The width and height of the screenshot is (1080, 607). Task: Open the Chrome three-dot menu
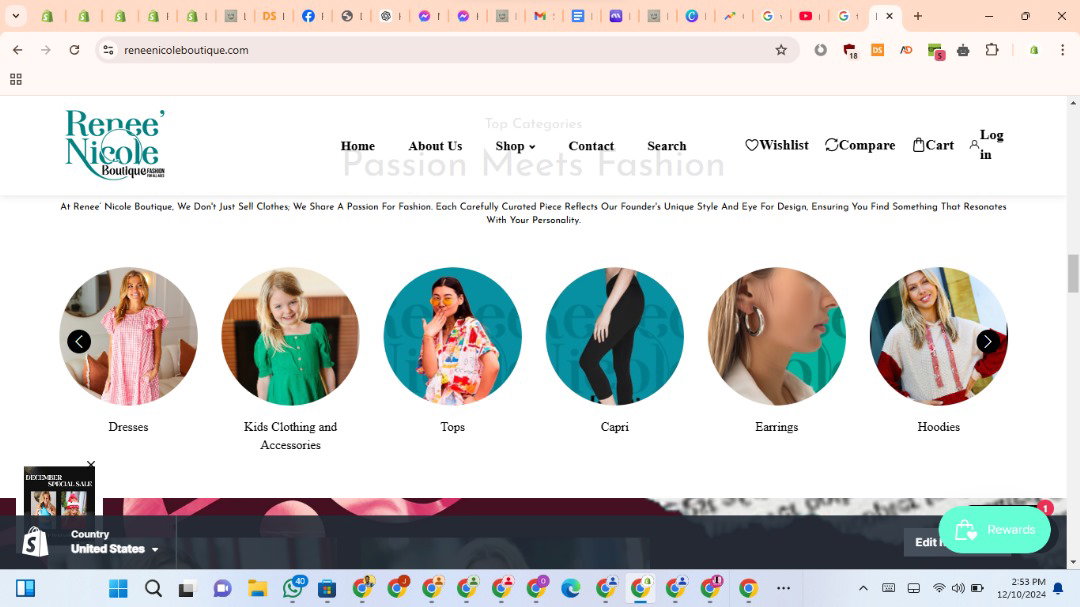pos(1062,50)
